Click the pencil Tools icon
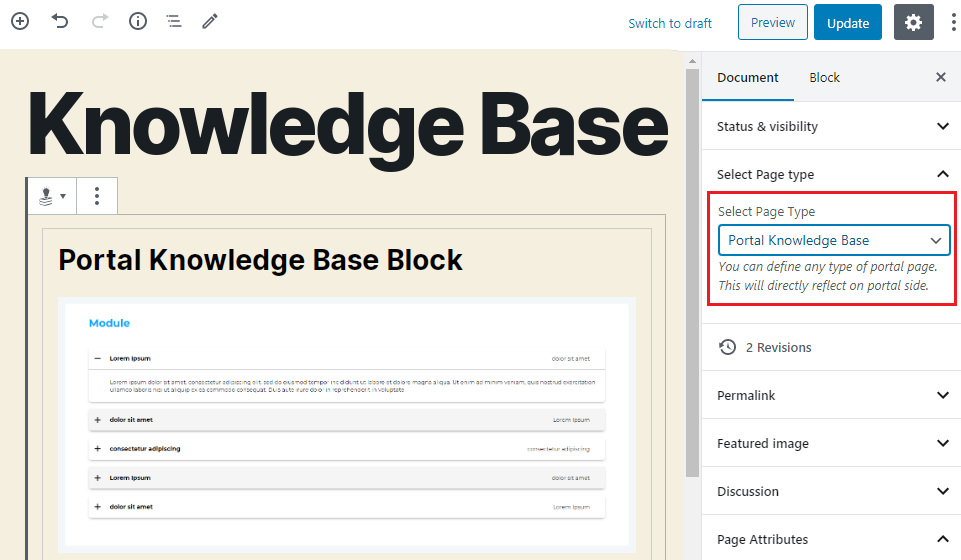 pos(210,21)
